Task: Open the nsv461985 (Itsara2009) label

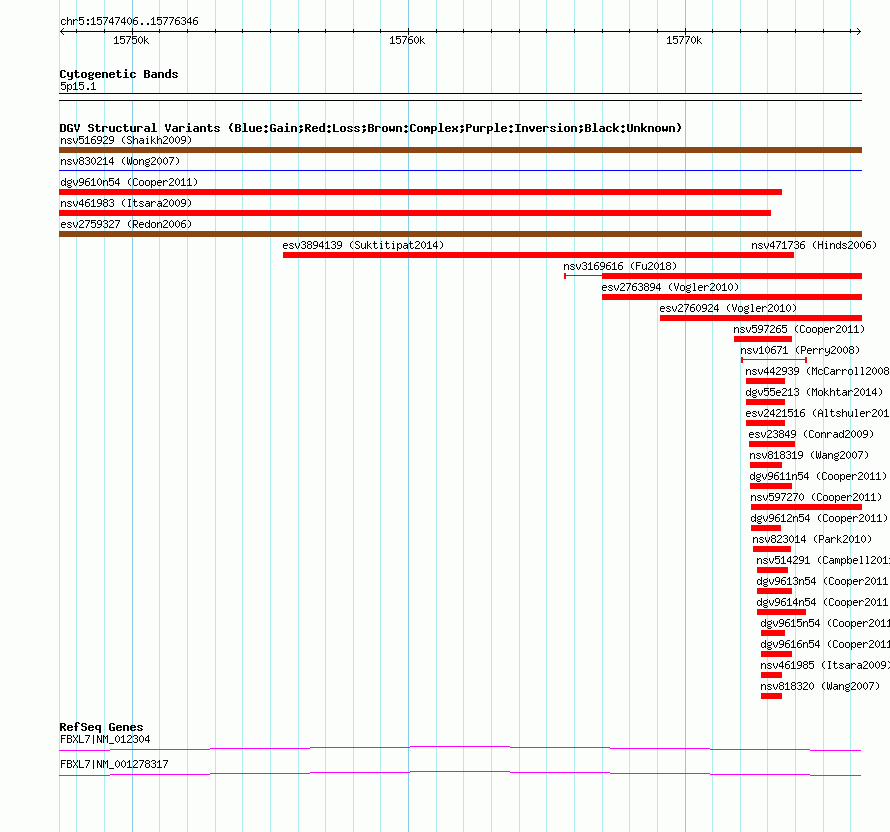Action: tap(825, 665)
